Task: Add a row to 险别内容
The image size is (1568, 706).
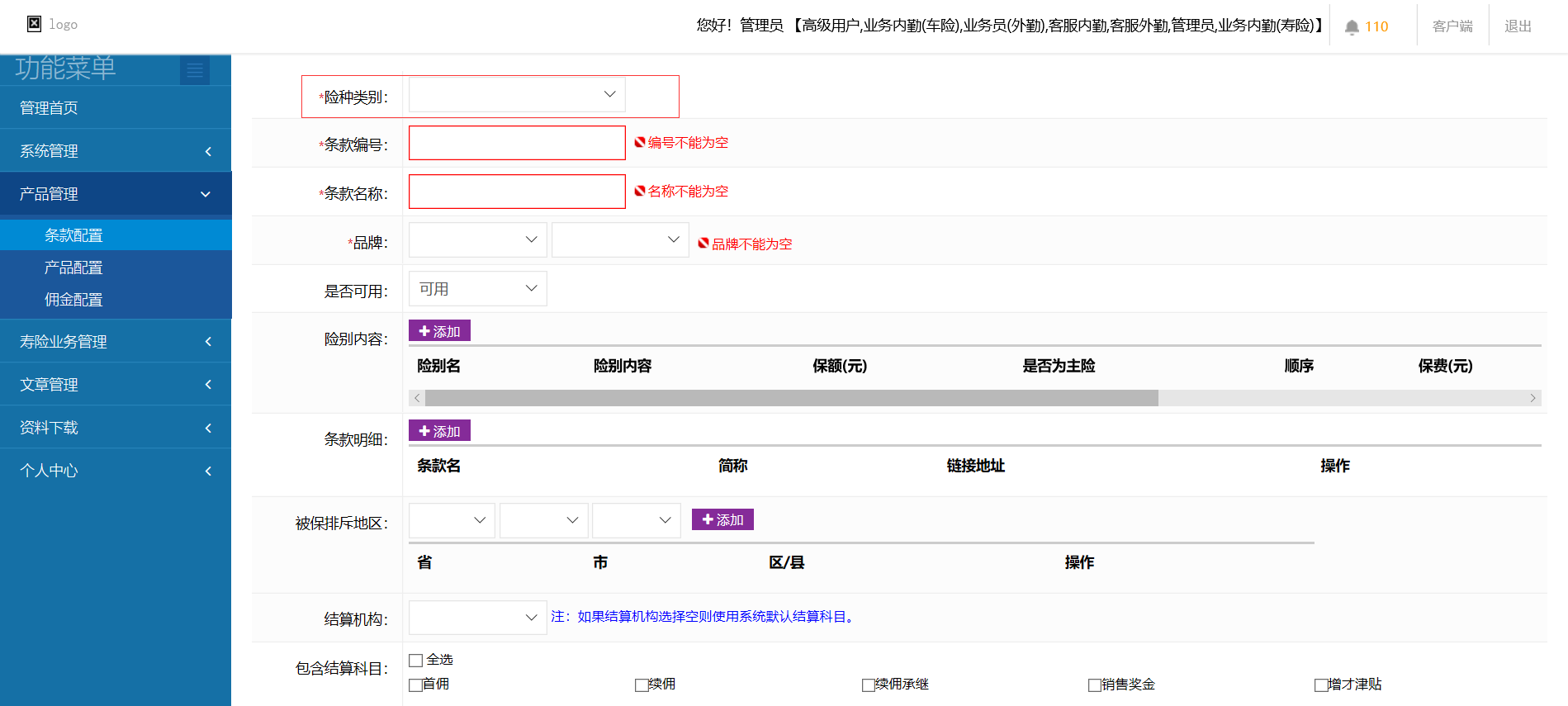Action: (x=439, y=331)
